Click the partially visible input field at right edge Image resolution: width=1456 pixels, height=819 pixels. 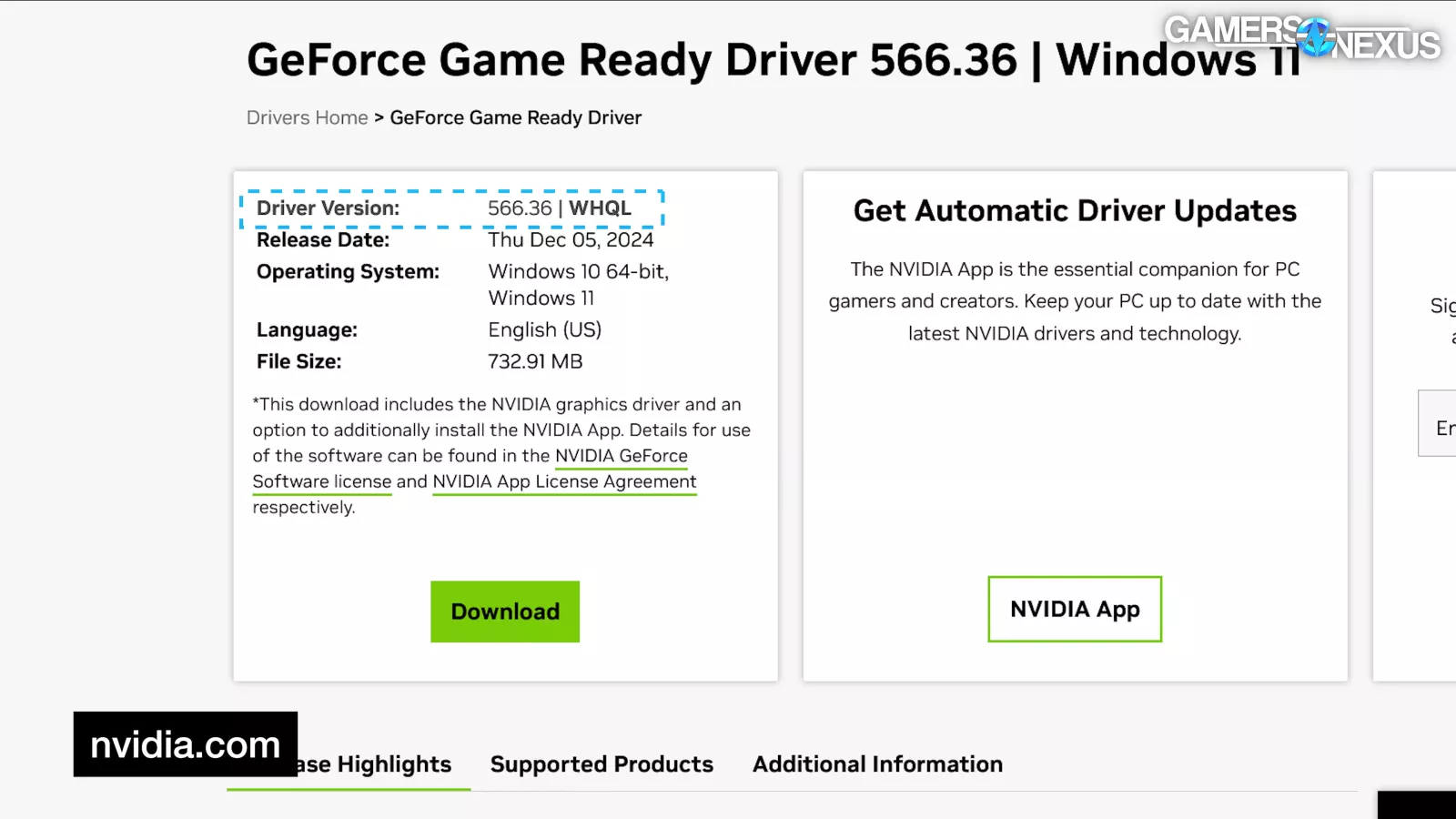tap(1439, 424)
